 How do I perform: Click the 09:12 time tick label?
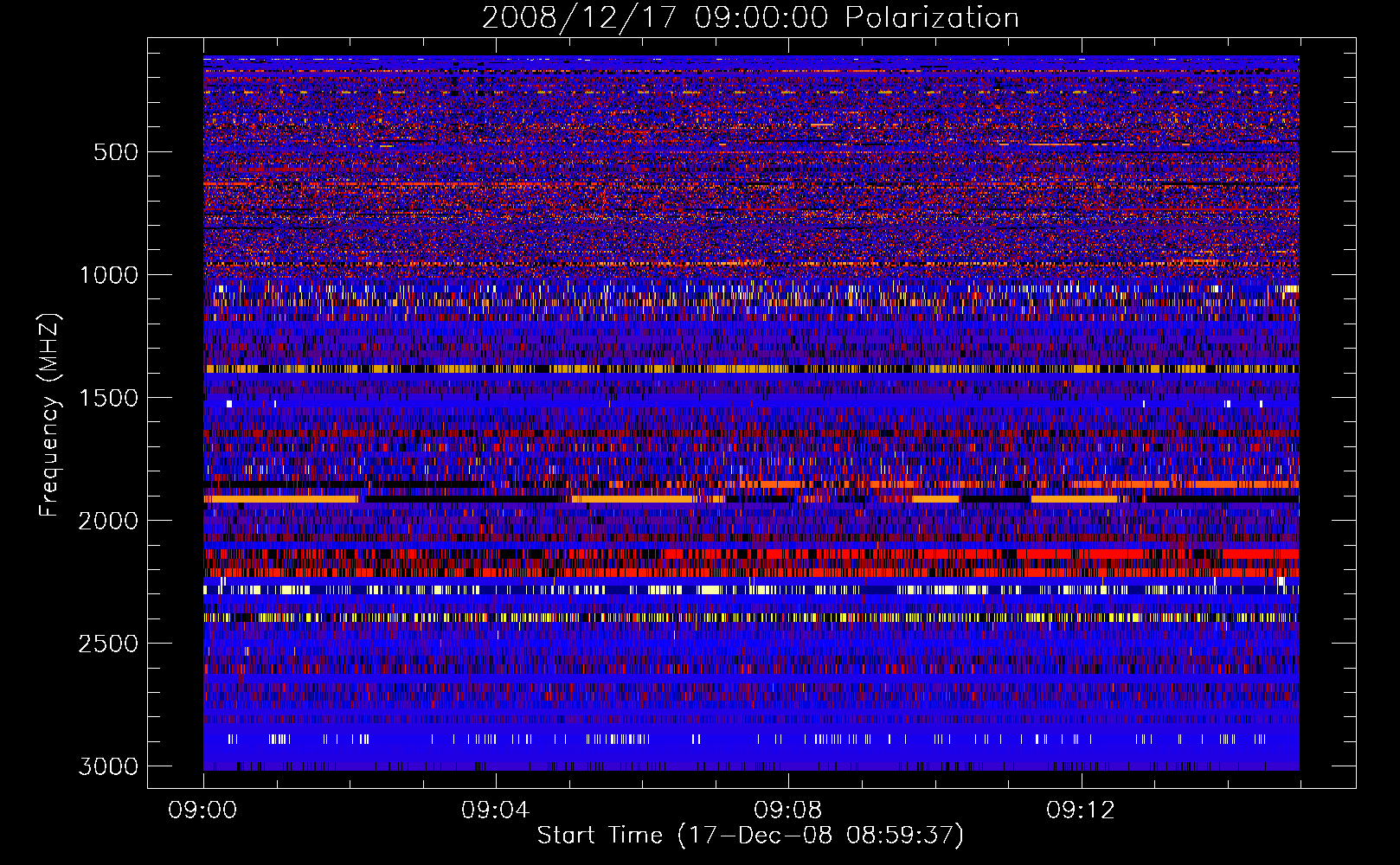[1080, 811]
